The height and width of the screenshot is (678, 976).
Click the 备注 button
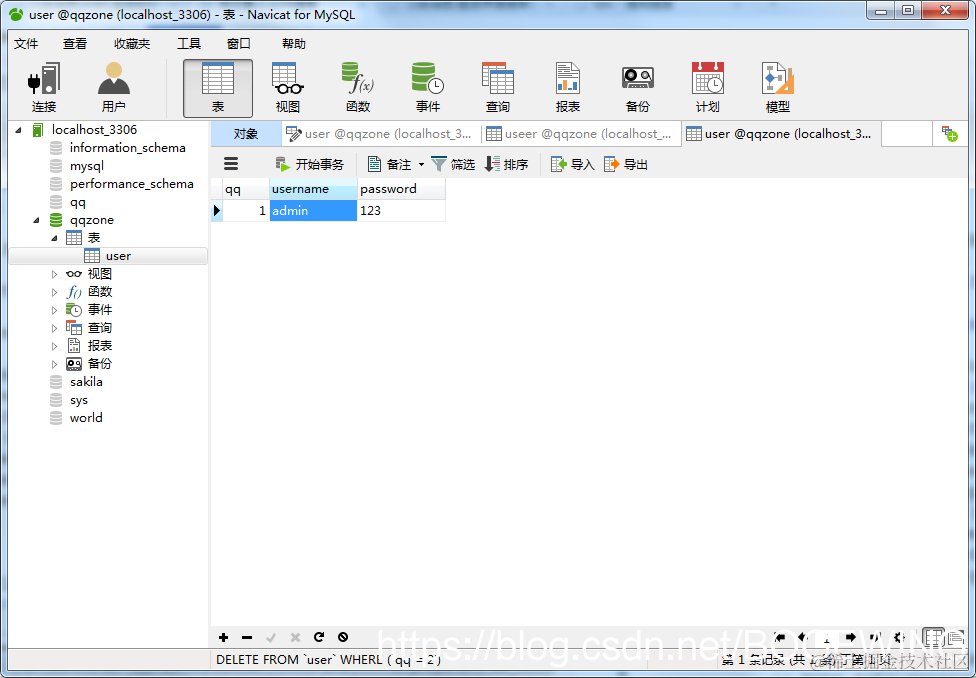click(x=390, y=164)
